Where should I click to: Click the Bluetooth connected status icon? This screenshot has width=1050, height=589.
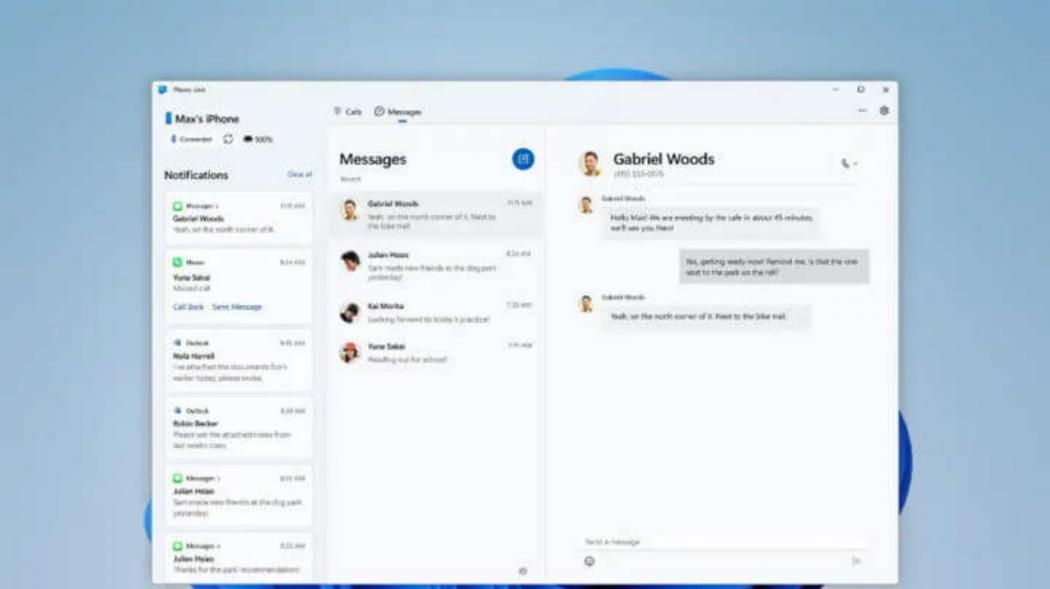pos(174,139)
